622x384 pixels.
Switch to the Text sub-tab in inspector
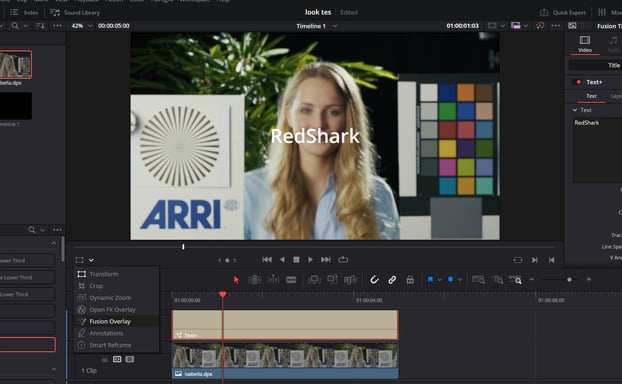591,96
